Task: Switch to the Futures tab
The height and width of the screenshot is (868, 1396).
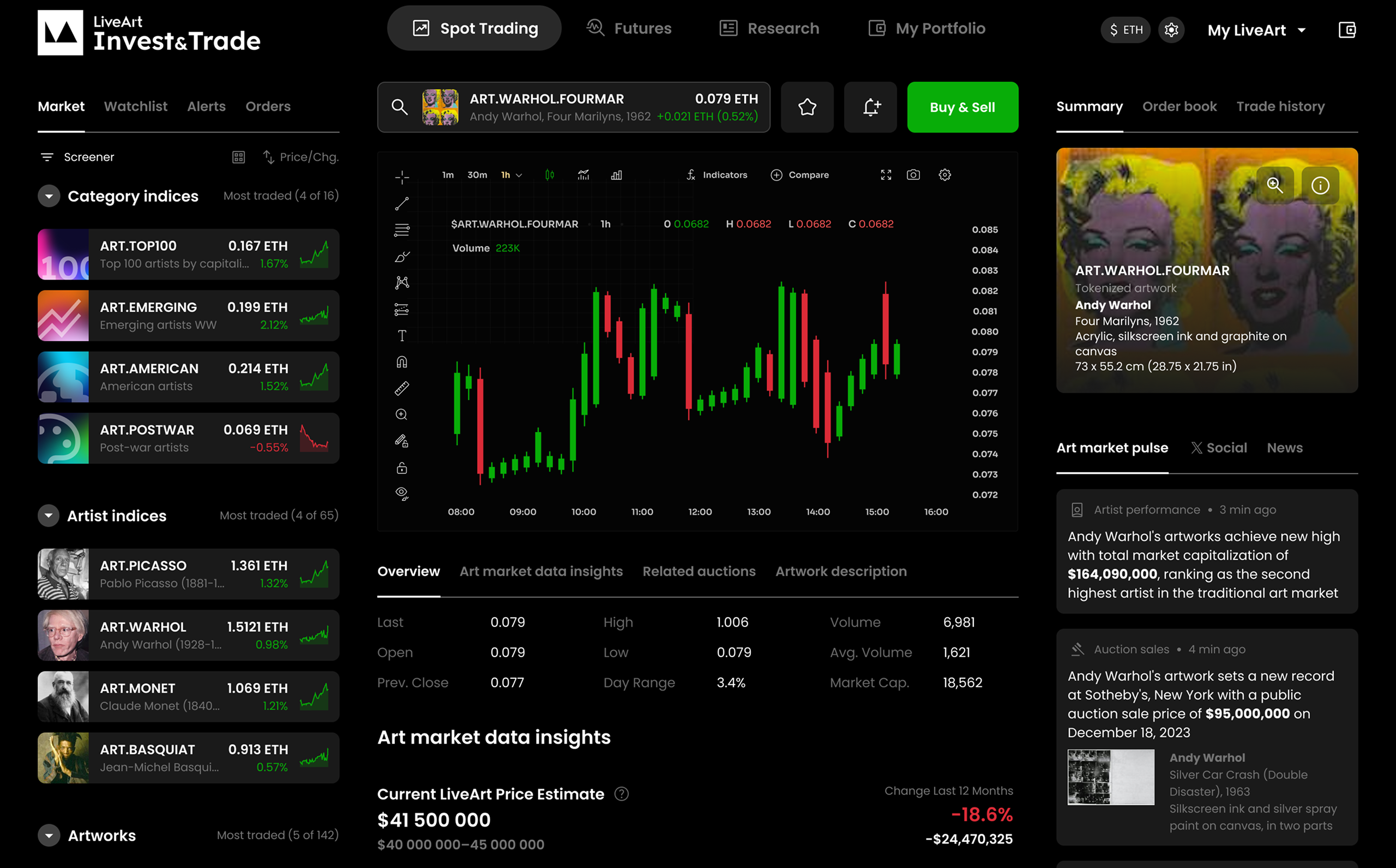Action: pyautogui.click(x=629, y=28)
